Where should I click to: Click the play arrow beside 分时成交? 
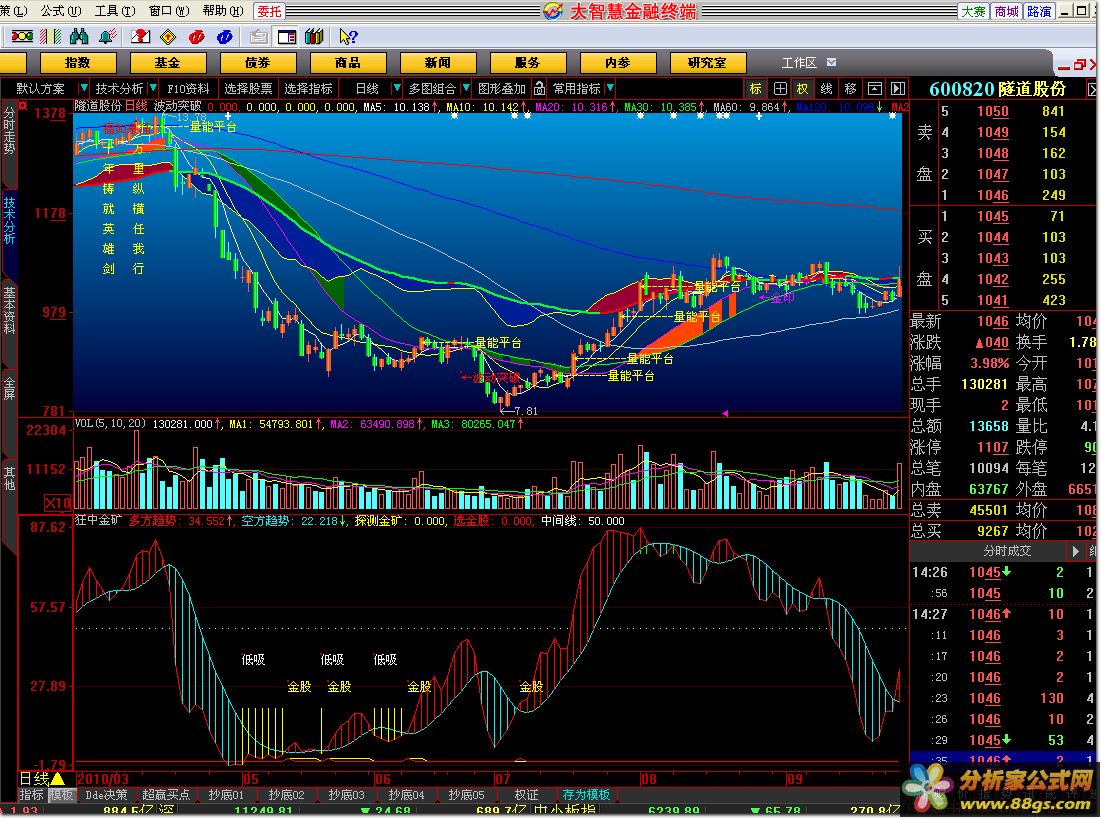(x=1075, y=550)
